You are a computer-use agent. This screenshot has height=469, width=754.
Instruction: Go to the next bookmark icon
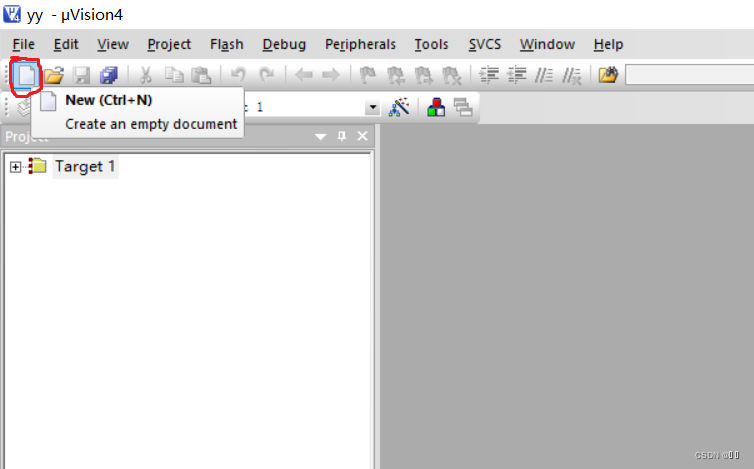[424, 76]
